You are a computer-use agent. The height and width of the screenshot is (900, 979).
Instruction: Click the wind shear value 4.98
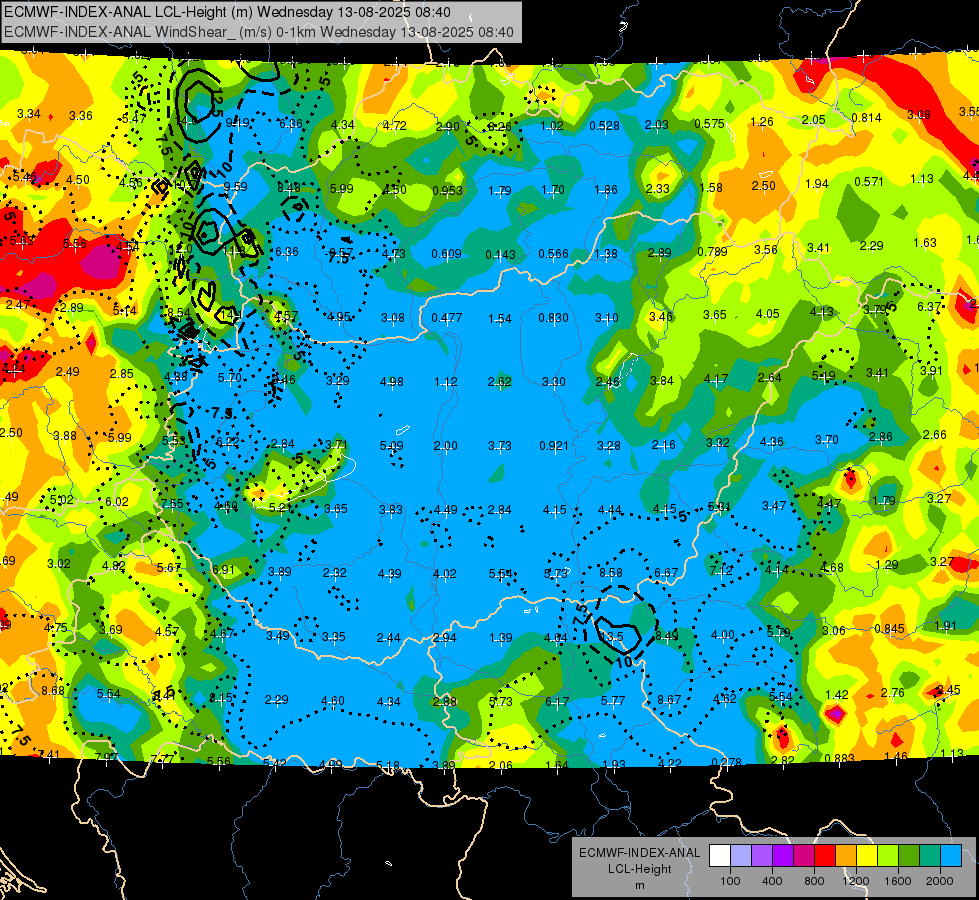coord(391,381)
